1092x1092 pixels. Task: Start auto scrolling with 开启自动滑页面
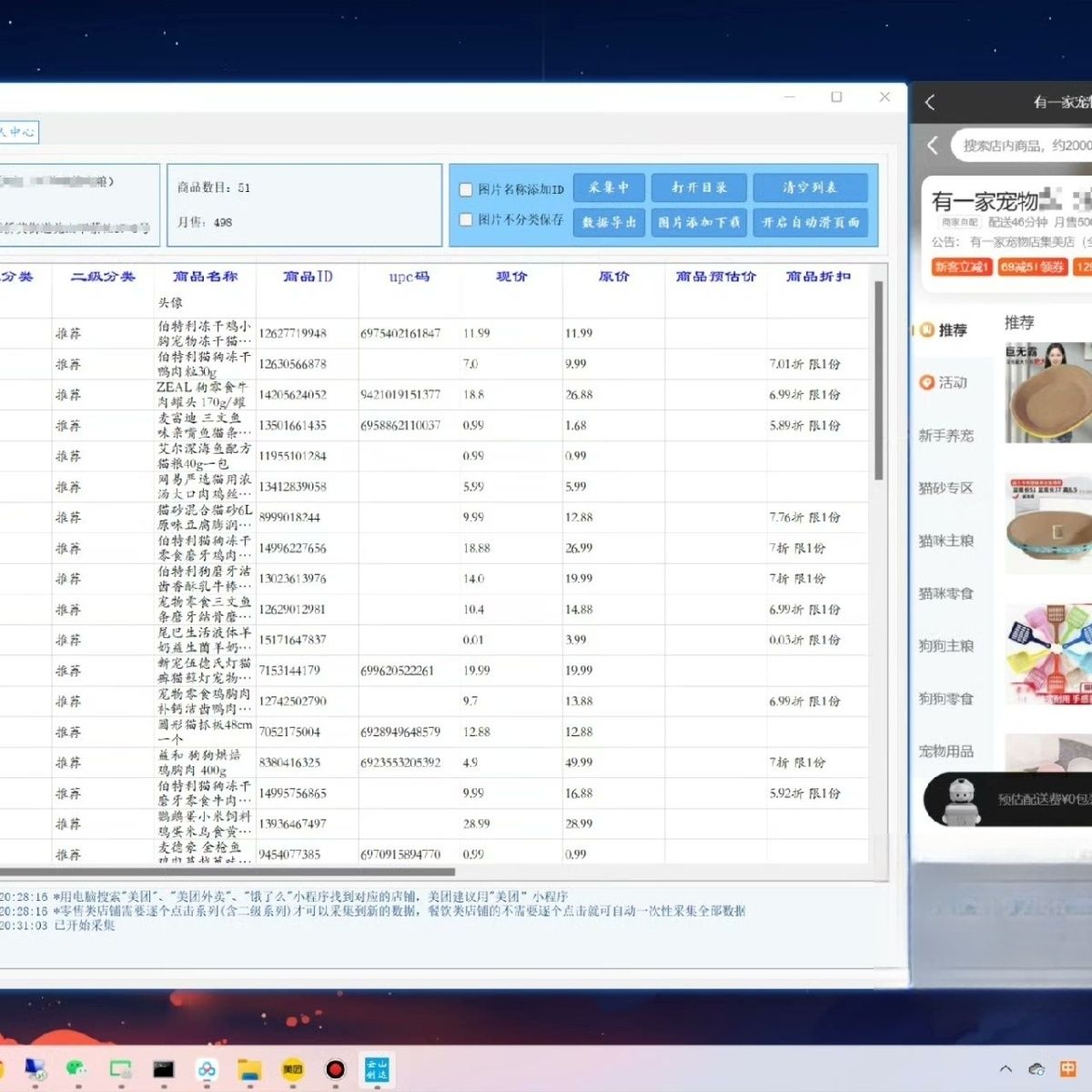pos(810,222)
